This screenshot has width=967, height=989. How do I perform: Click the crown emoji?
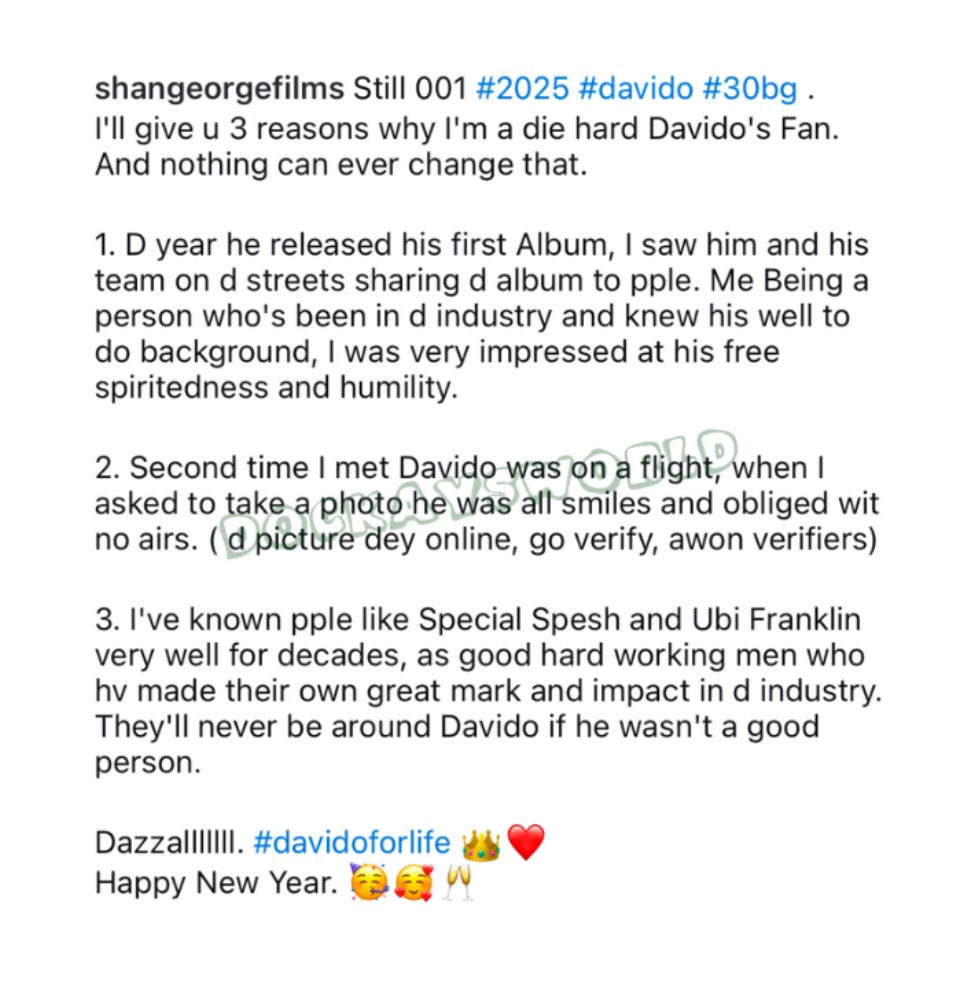481,845
